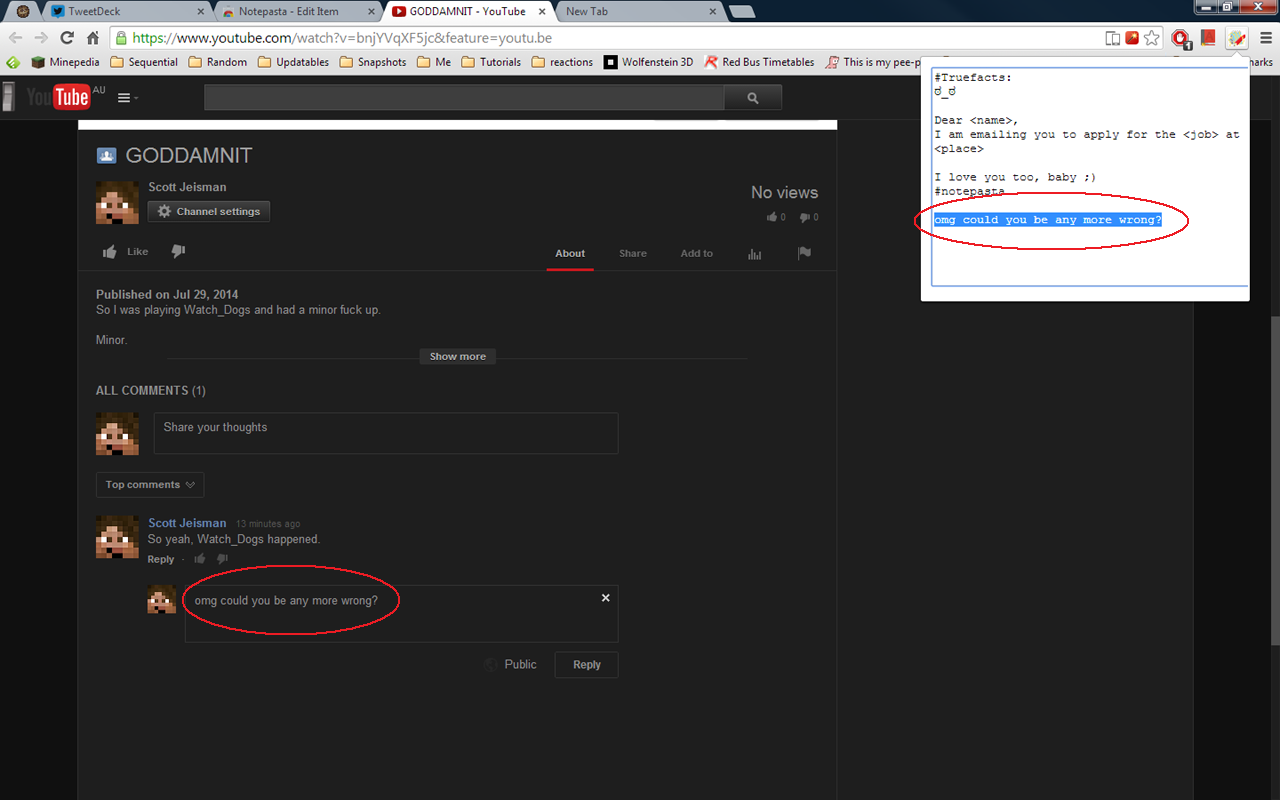Click the channel avatar beside the video title
The image size is (1280, 800).
pyautogui.click(x=117, y=203)
